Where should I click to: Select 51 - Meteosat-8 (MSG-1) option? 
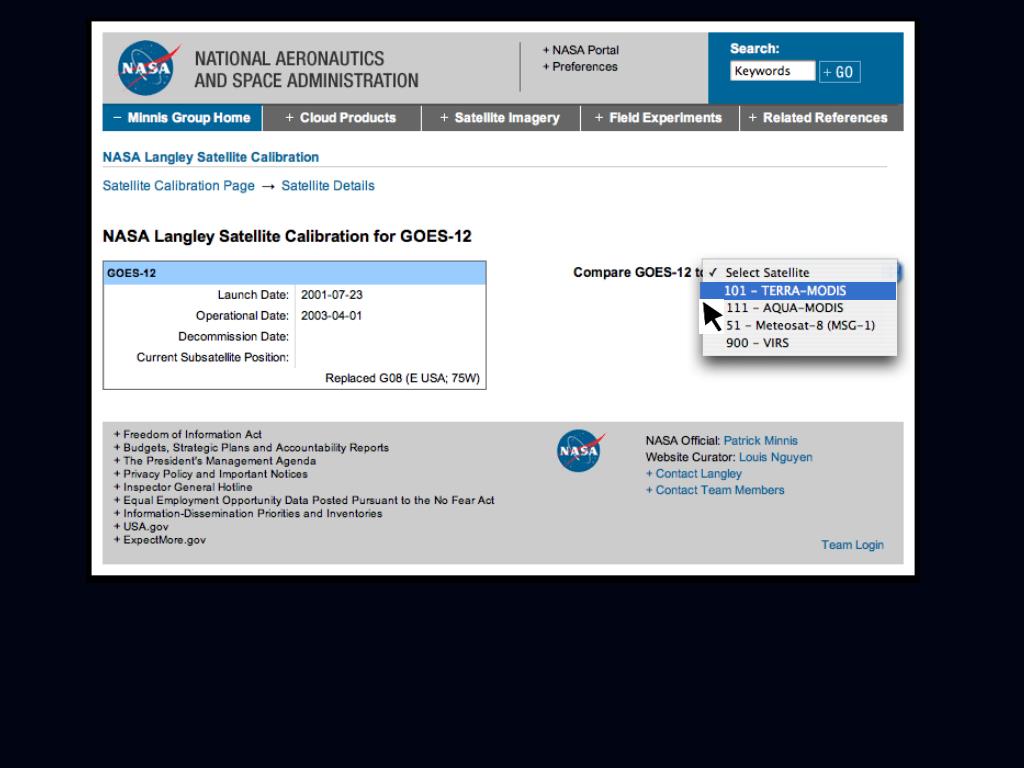pyautogui.click(x=799, y=325)
